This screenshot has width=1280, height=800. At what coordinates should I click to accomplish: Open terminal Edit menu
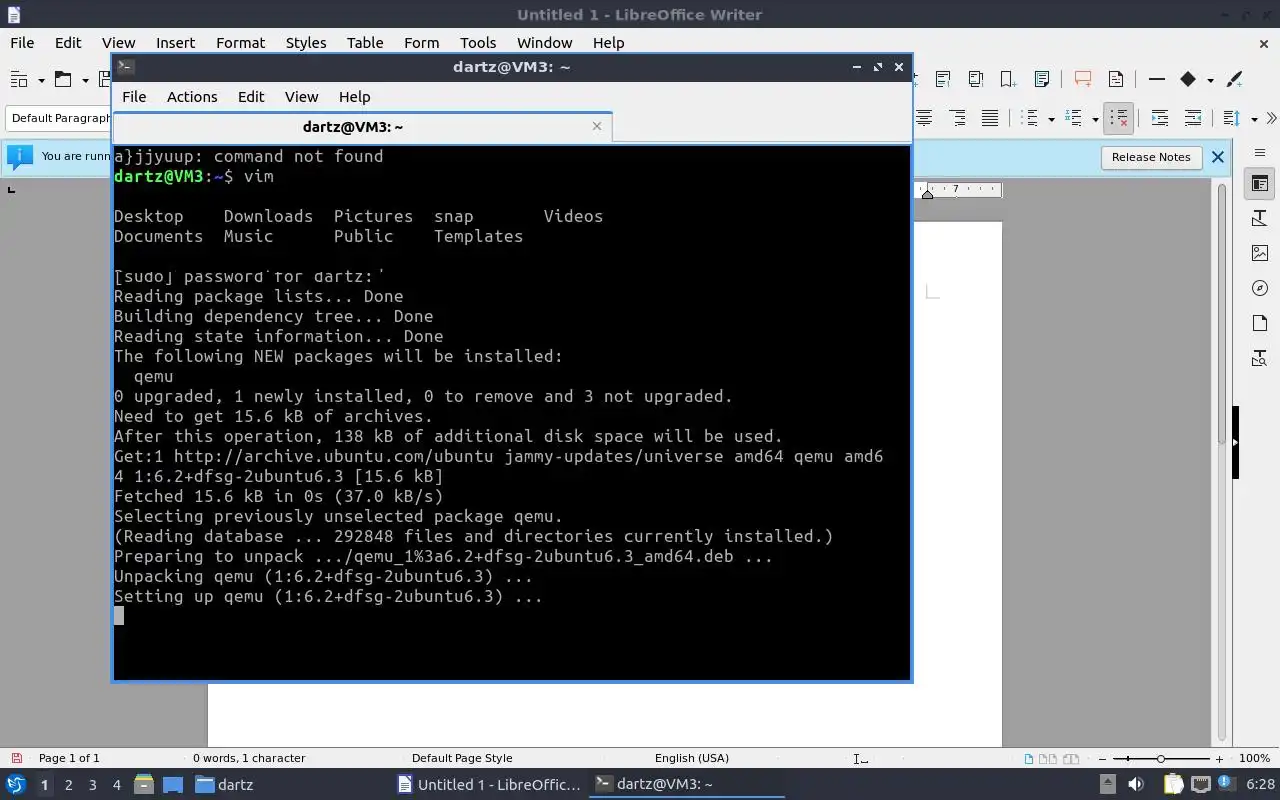tap(251, 97)
